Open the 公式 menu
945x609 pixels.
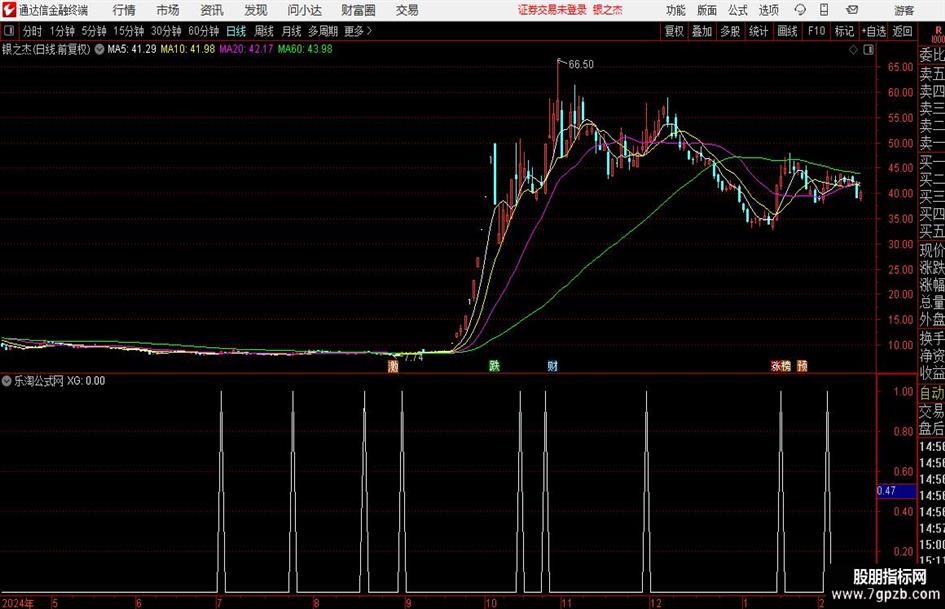point(737,10)
